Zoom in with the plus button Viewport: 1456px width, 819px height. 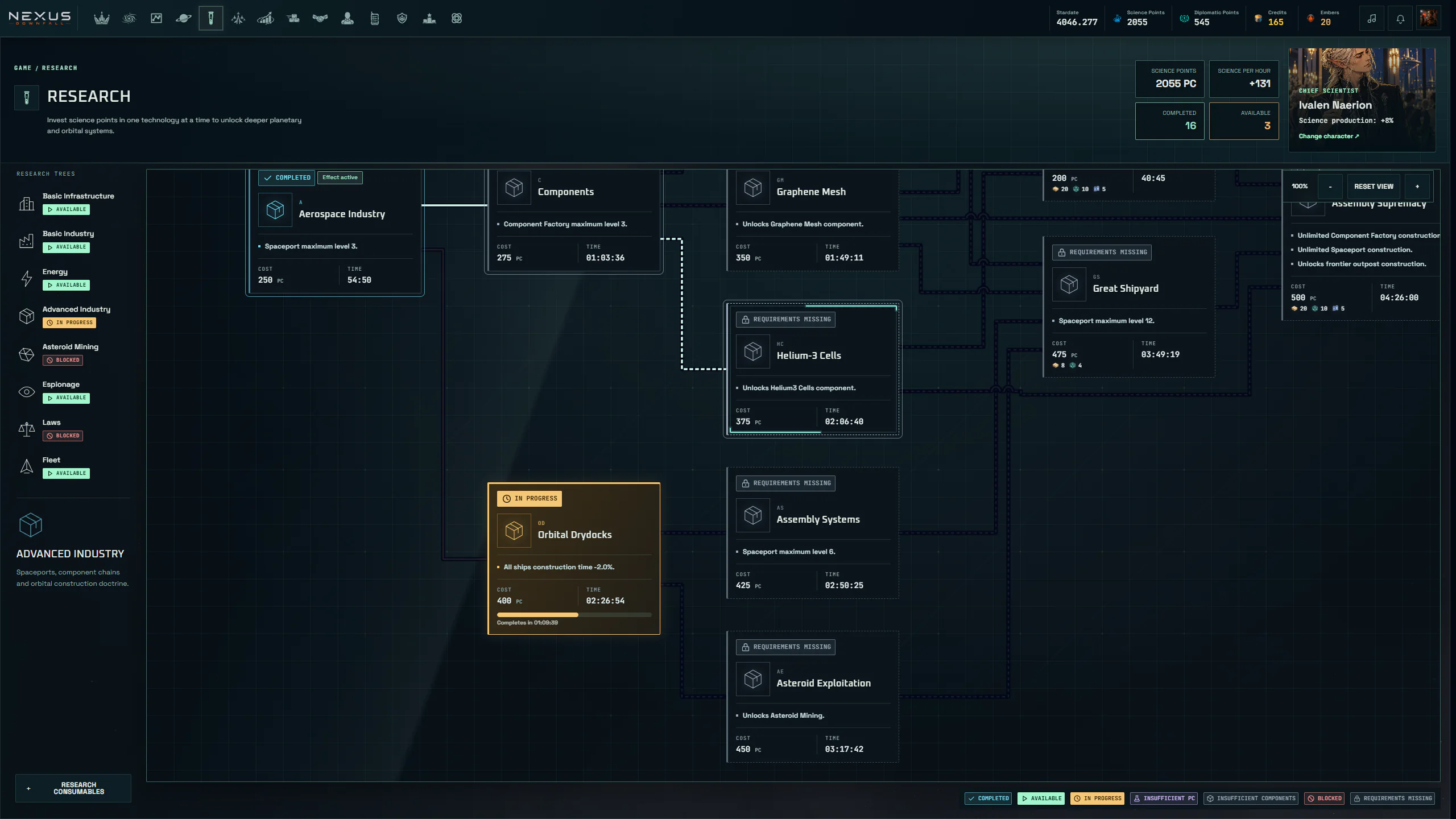[1417, 187]
